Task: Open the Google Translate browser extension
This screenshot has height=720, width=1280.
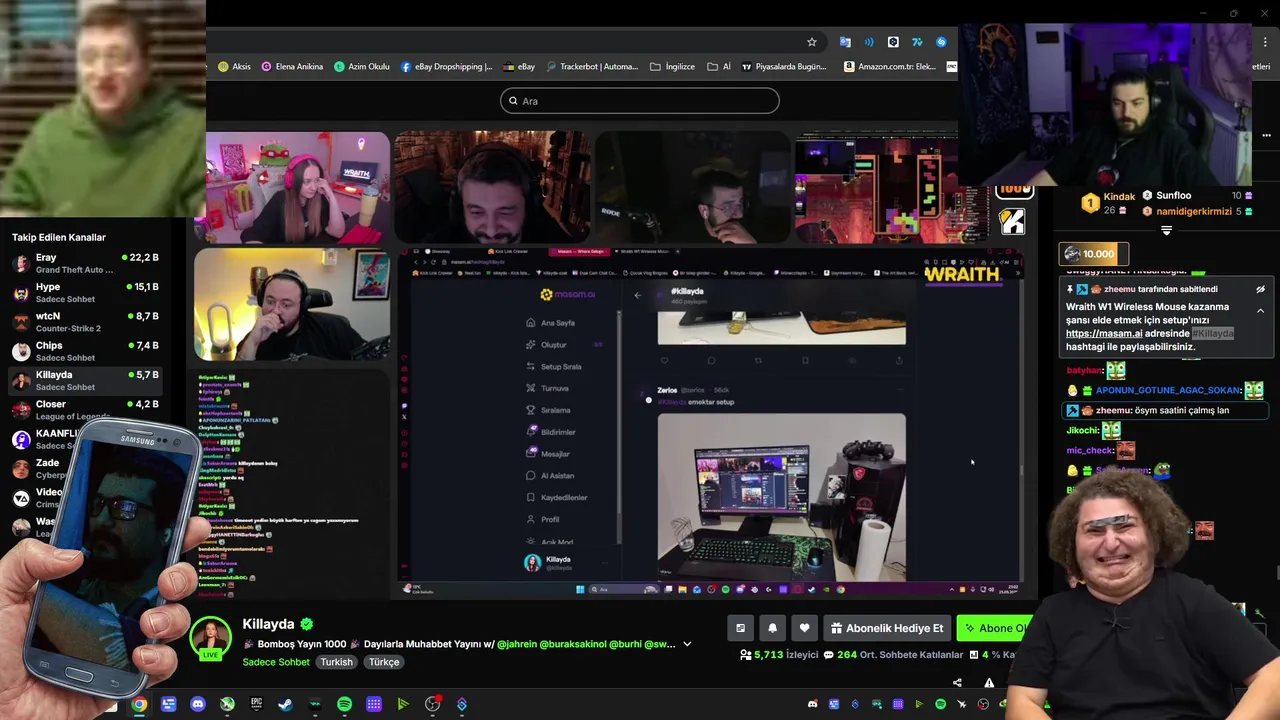Action: [845, 42]
